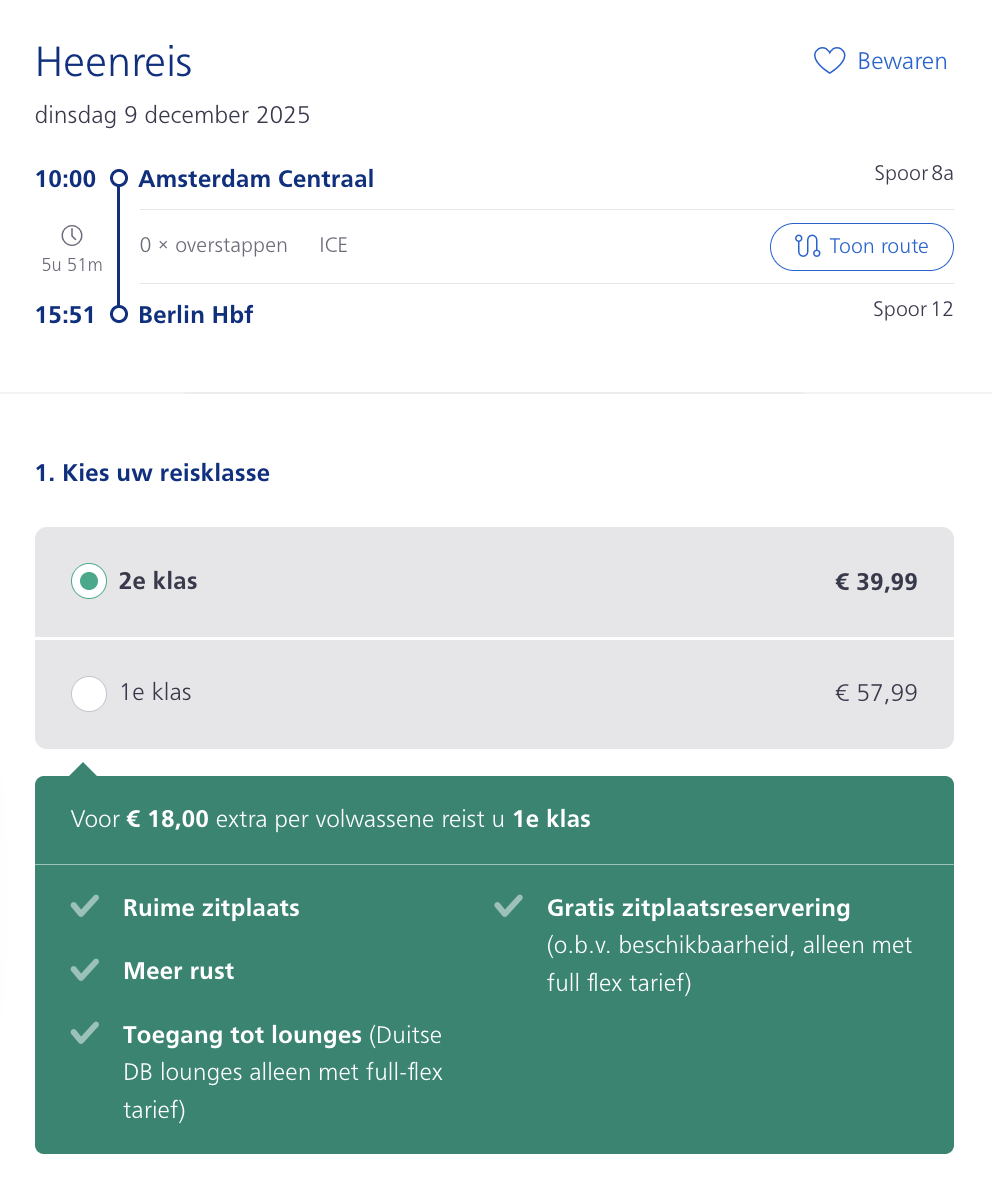The image size is (992, 1198).
Task: Click the checkmark icon beside Meer rust
Action: (x=85, y=970)
